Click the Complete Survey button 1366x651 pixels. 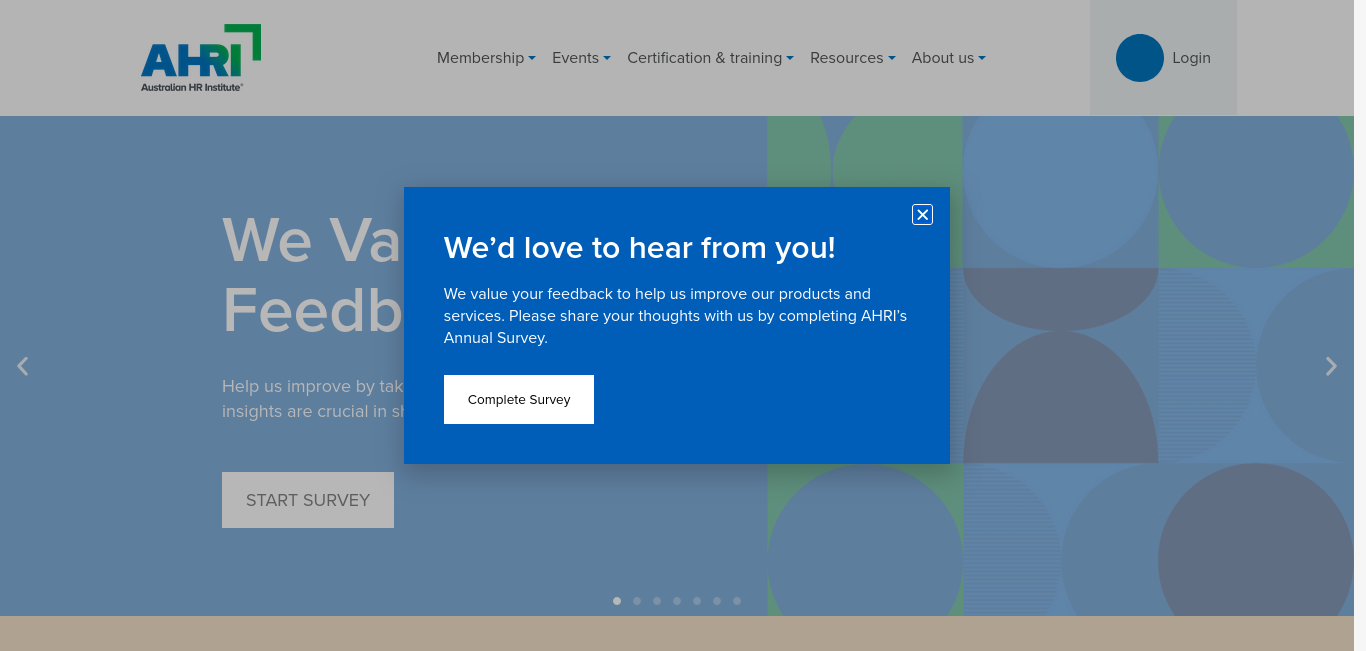[x=519, y=399]
